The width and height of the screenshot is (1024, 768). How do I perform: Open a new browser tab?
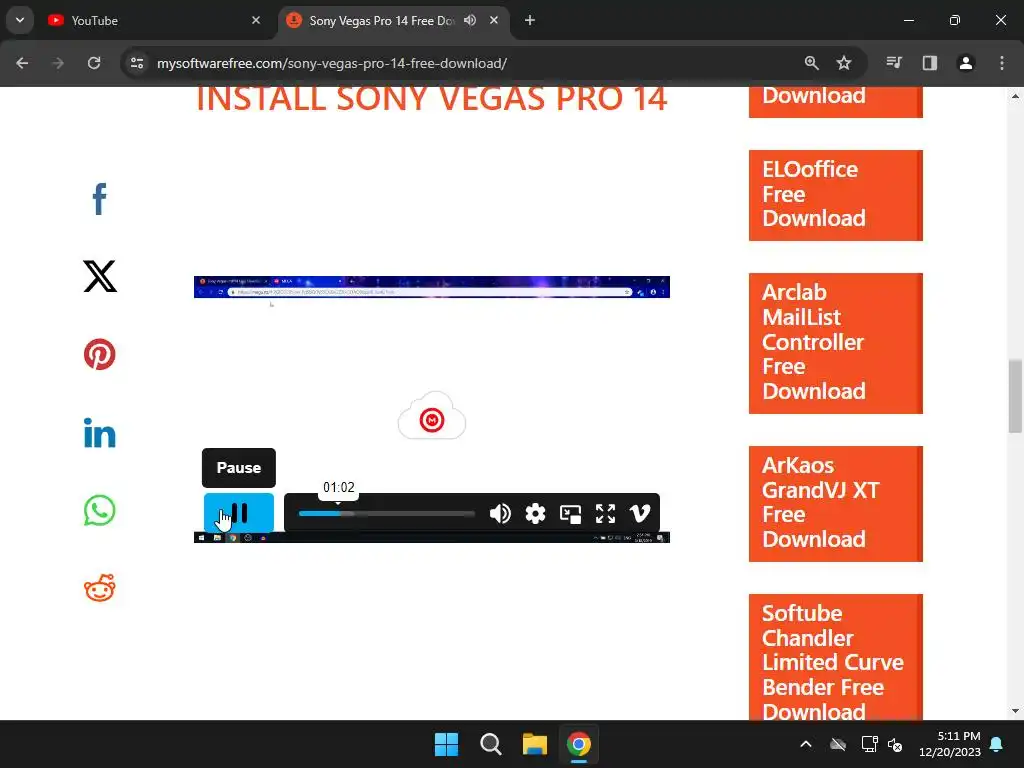[530, 20]
